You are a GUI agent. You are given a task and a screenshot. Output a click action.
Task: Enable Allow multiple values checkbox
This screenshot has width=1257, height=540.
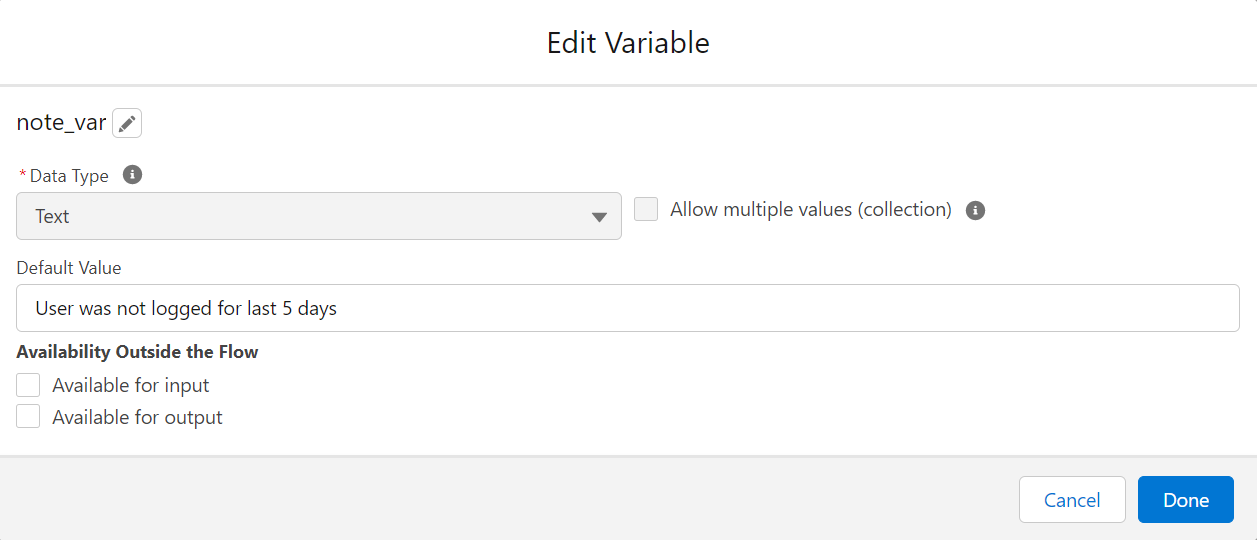tap(646, 210)
